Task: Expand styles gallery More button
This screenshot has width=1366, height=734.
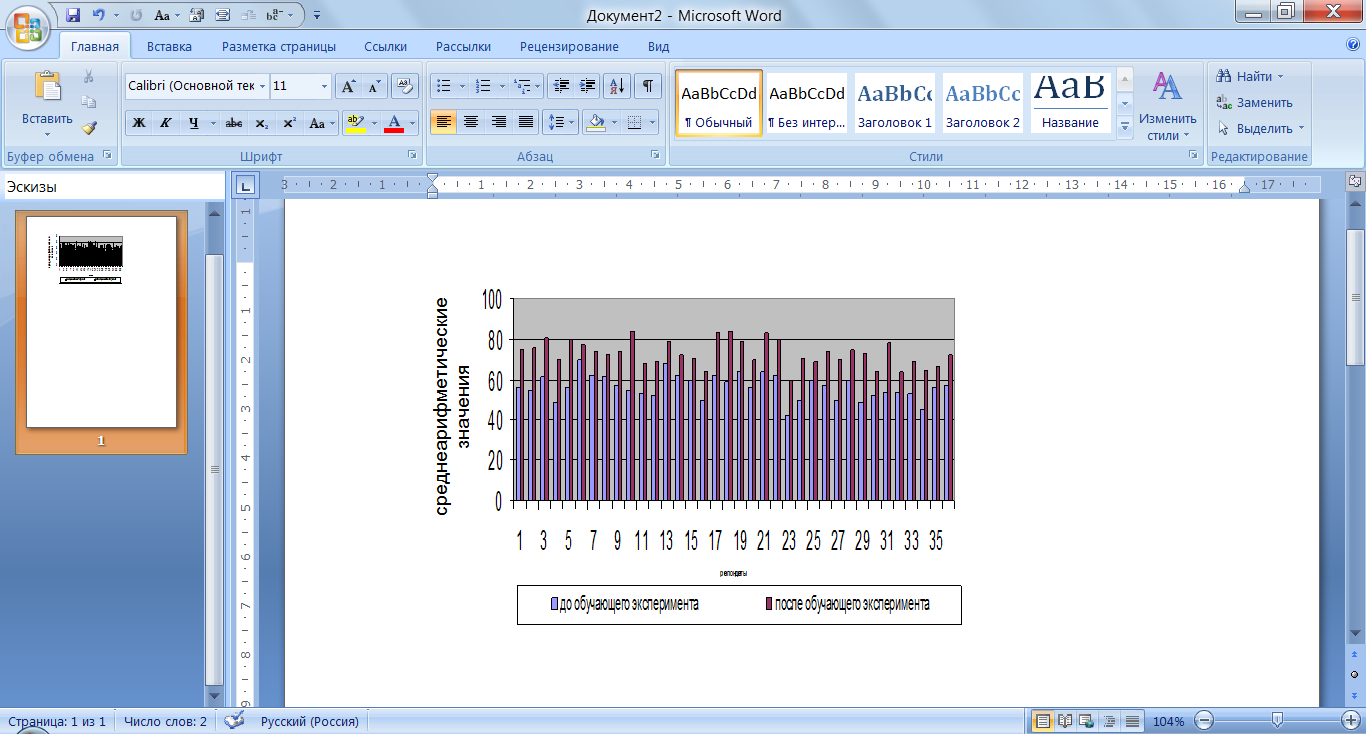Action: click(x=1124, y=127)
